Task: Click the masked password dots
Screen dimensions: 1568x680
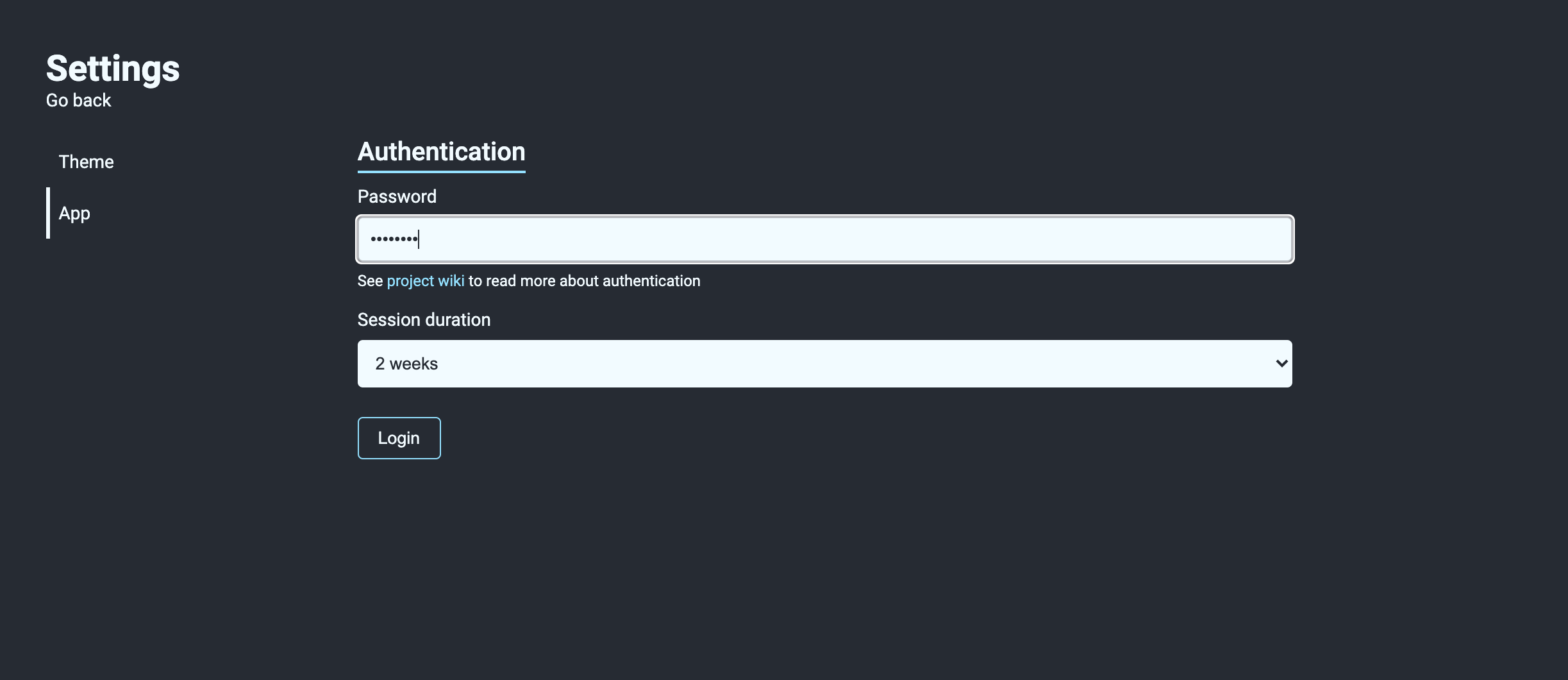Action: (394, 239)
